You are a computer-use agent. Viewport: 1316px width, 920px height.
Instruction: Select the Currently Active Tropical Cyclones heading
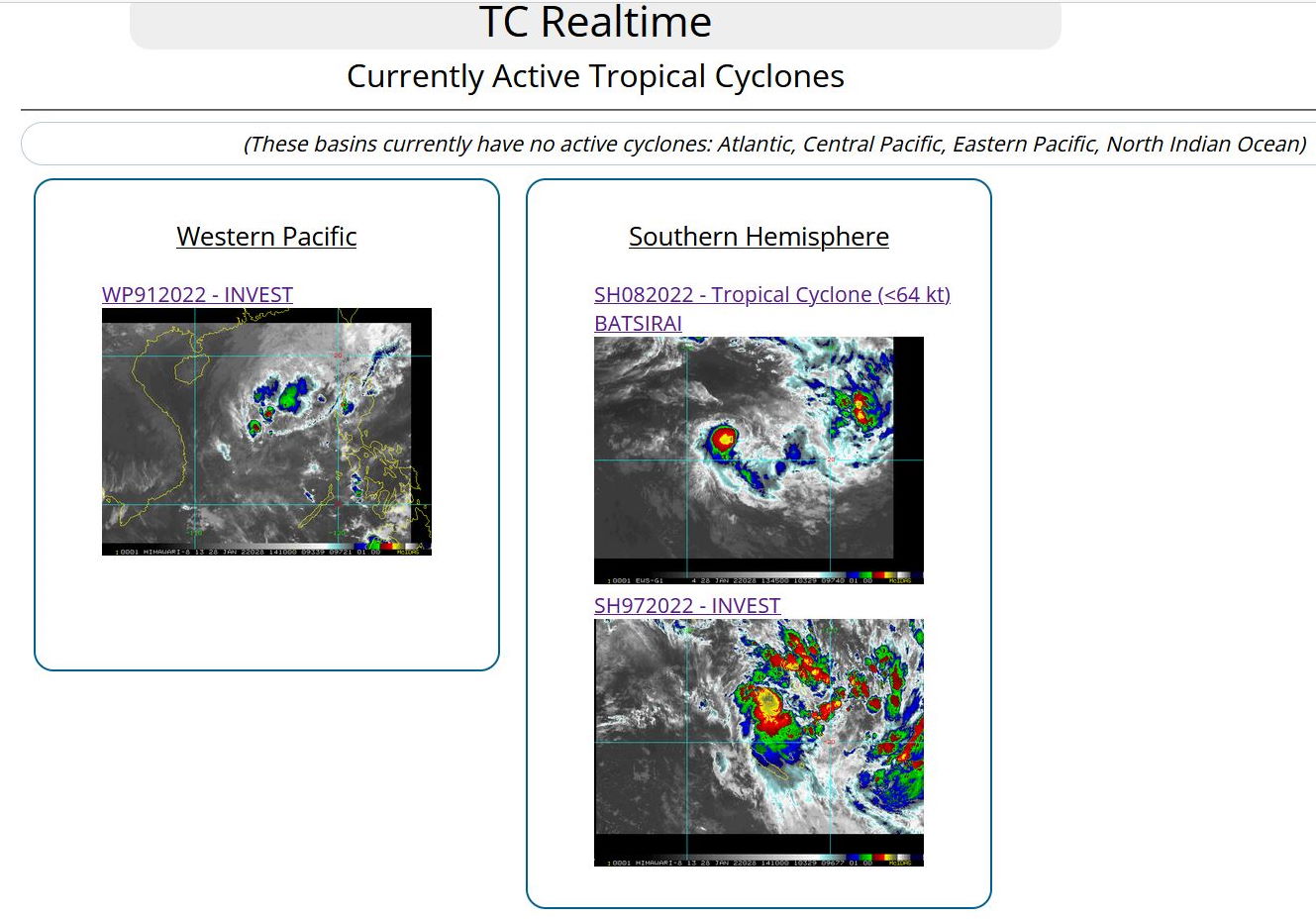[595, 76]
